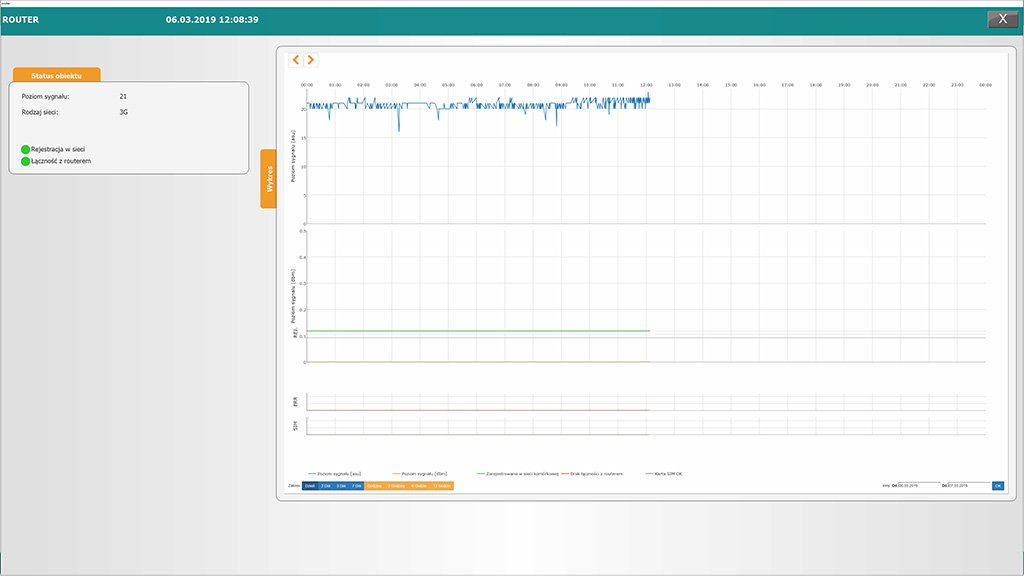Screen dimensions: 1024x576
Task: Click the green Rejestracja w sieci indicator
Action: pyautogui.click(x=25, y=150)
